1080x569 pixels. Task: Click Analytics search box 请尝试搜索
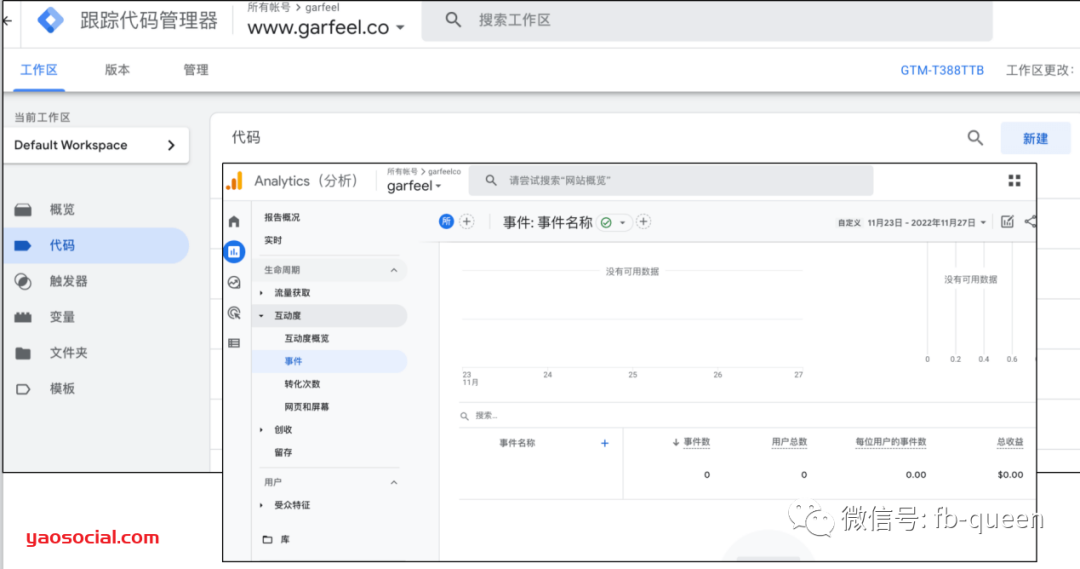click(x=671, y=180)
